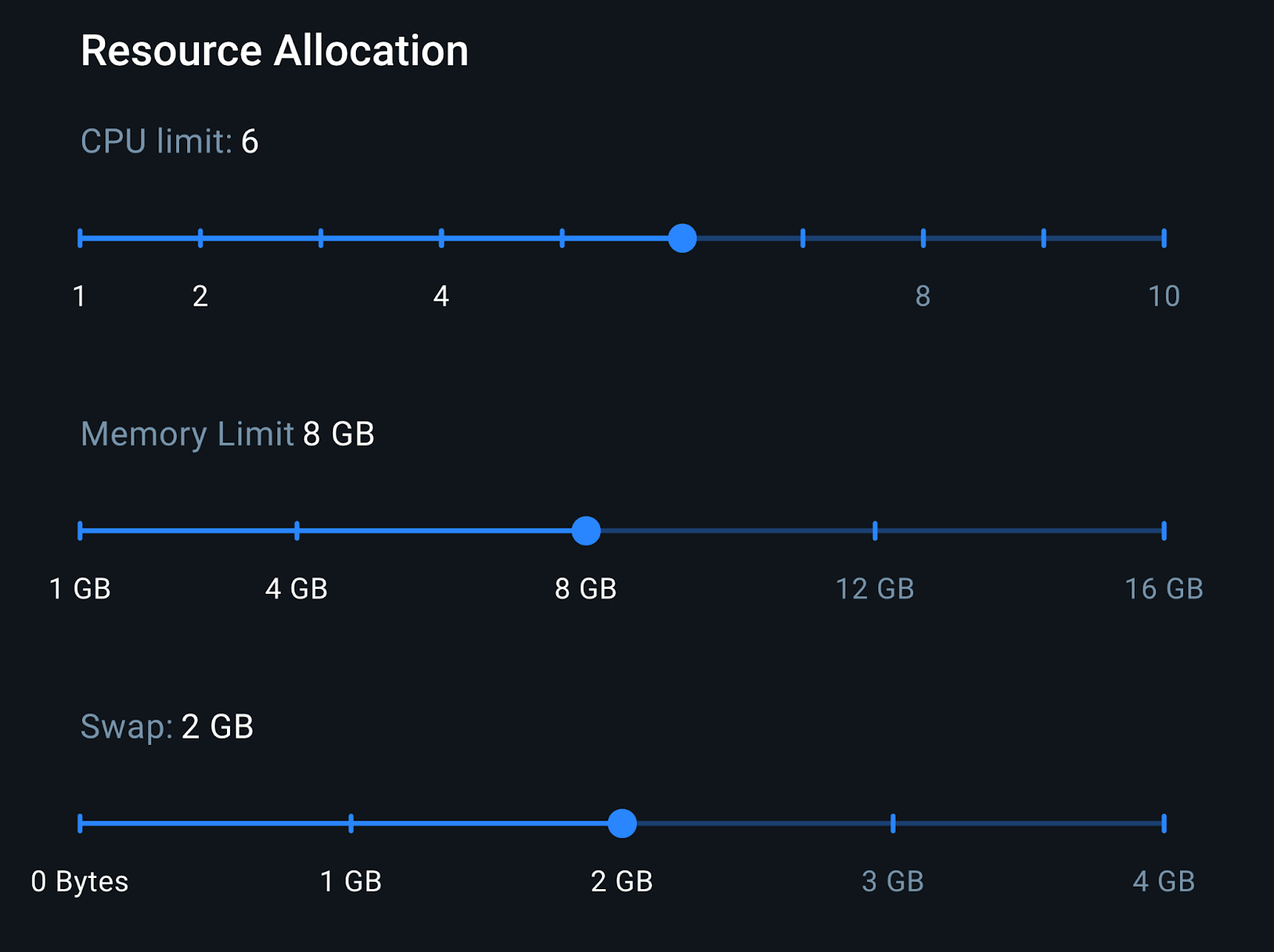
Task: Select the CPU limit label text
Action: point(154,142)
